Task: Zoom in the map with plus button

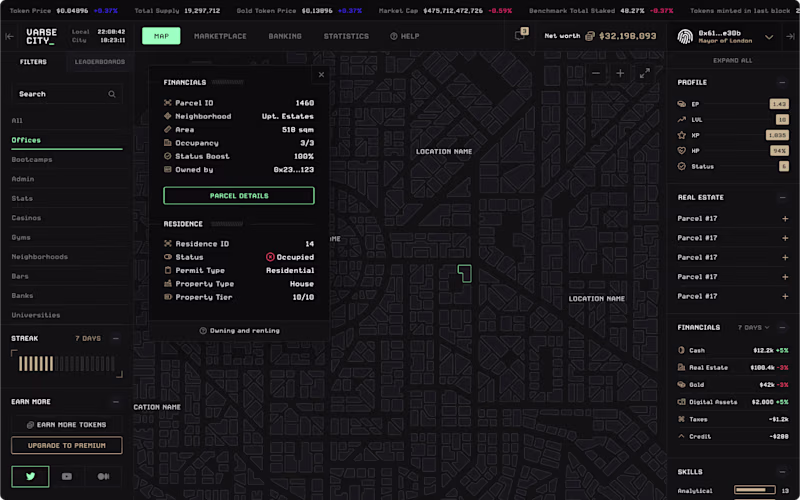Action: pos(620,73)
